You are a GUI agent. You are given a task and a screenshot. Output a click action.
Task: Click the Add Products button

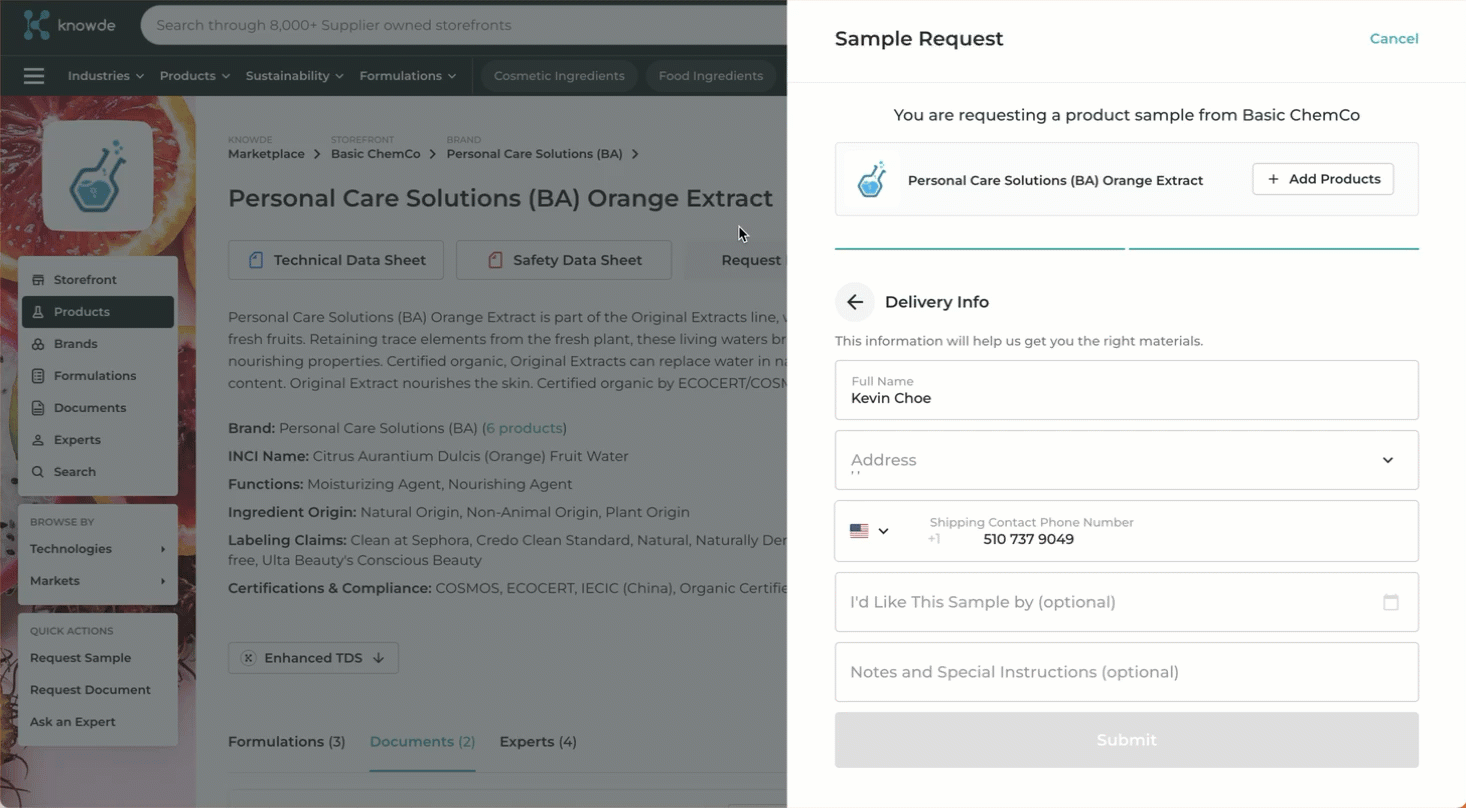1322,179
